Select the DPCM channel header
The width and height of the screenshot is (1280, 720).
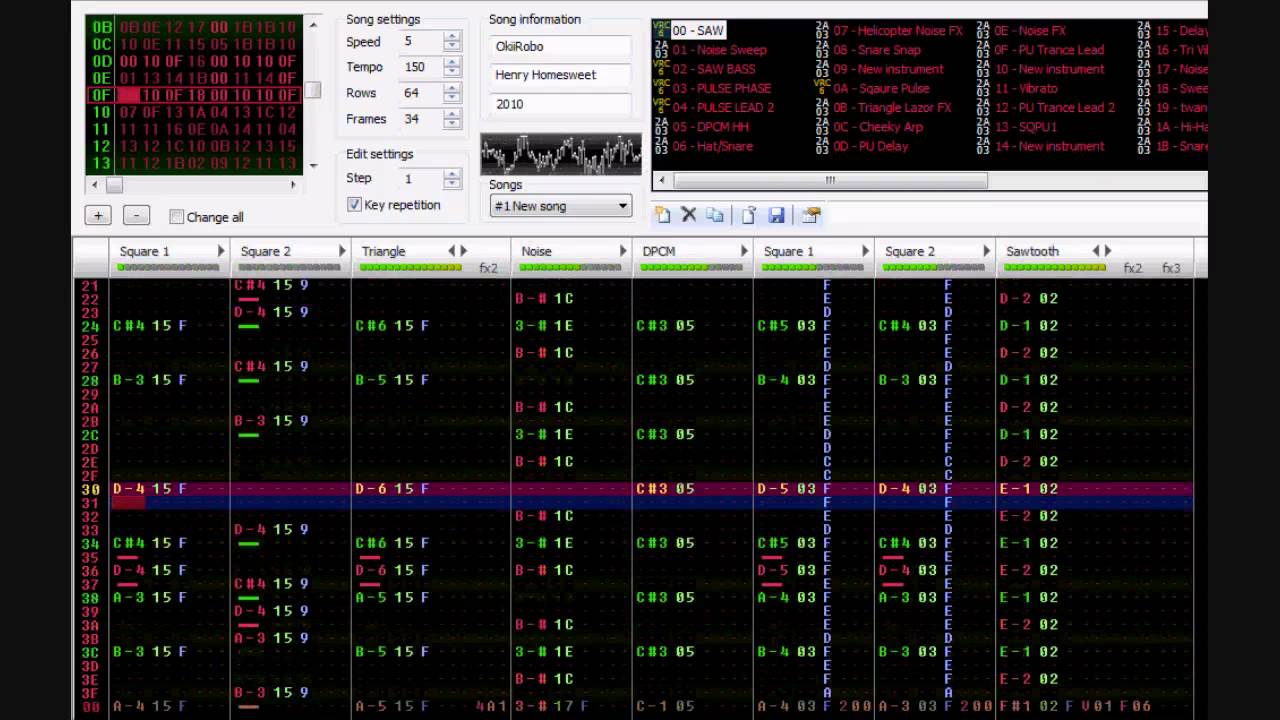pyautogui.click(x=659, y=251)
